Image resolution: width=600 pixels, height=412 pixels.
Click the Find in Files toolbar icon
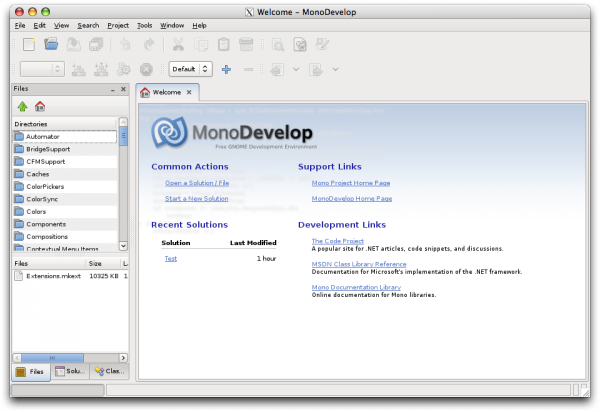pyautogui.click(x=300, y=44)
